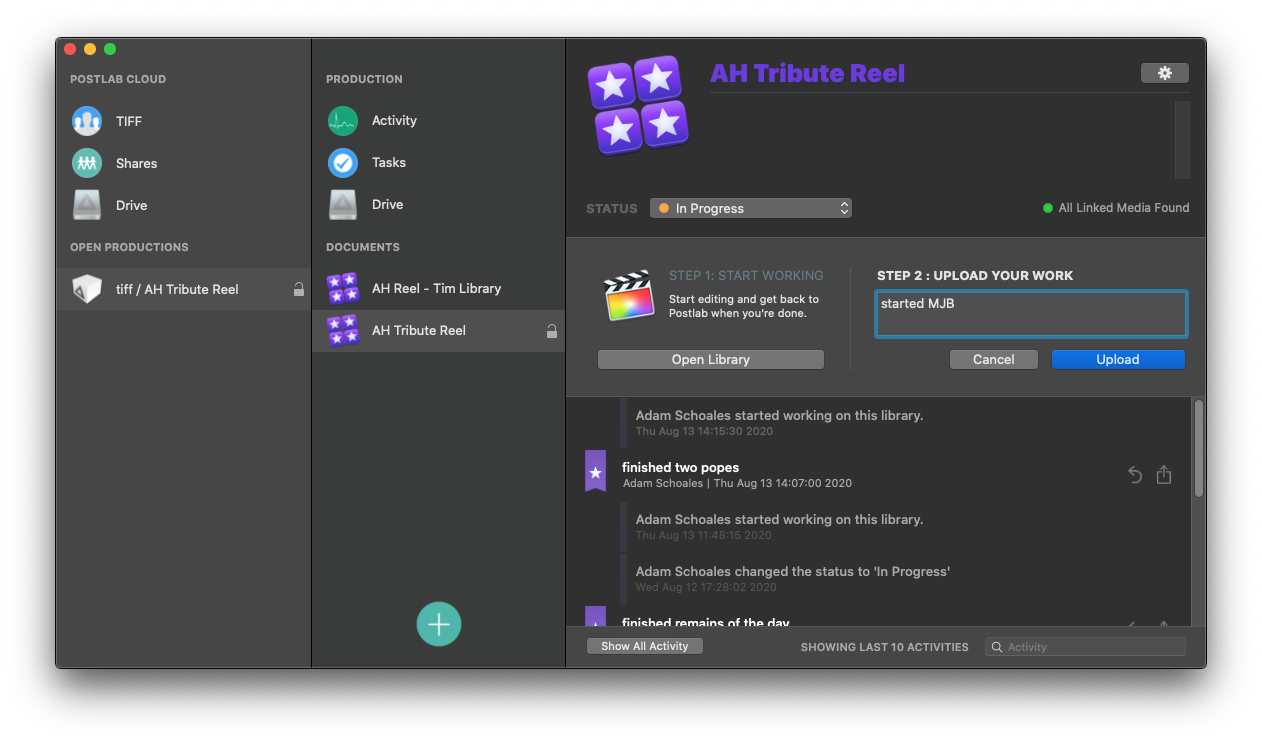The height and width of the screenshot is (742, 1262).
Task: Select tiff / AH Tribute Reel production
Action: click(183, 289)
